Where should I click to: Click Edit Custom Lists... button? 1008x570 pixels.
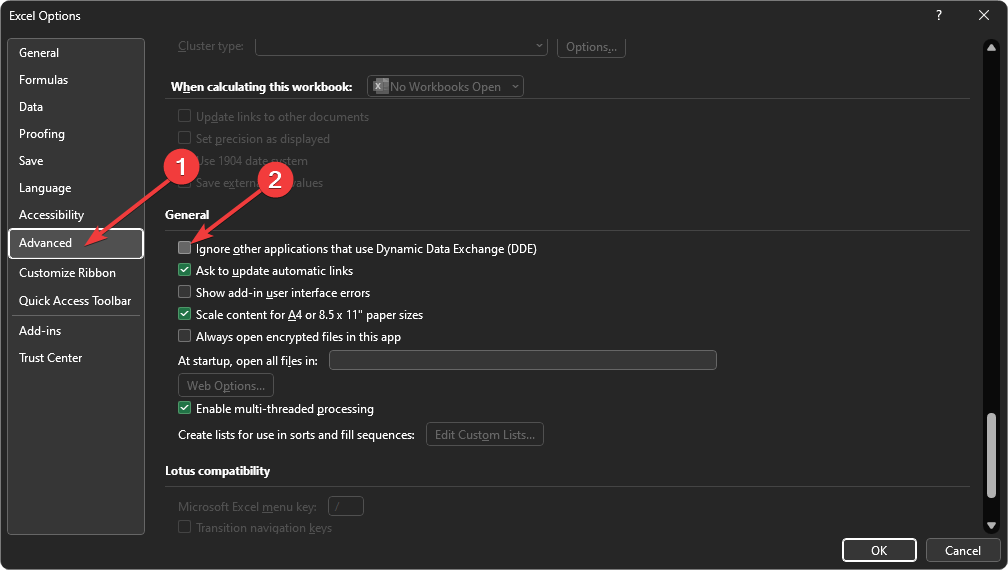coord(485,434)
